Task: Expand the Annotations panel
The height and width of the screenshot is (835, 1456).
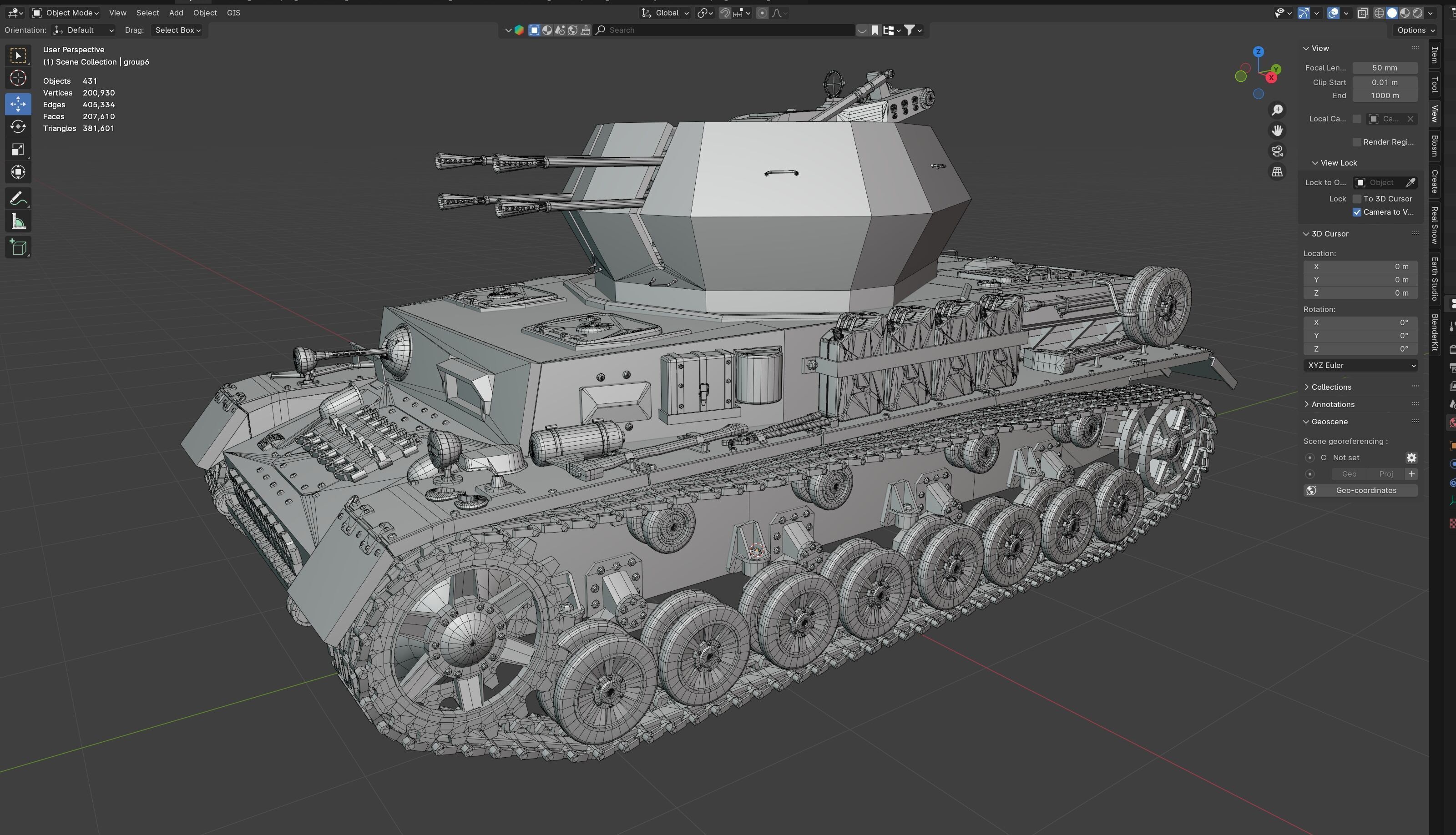Action: tap(1332, 404)
